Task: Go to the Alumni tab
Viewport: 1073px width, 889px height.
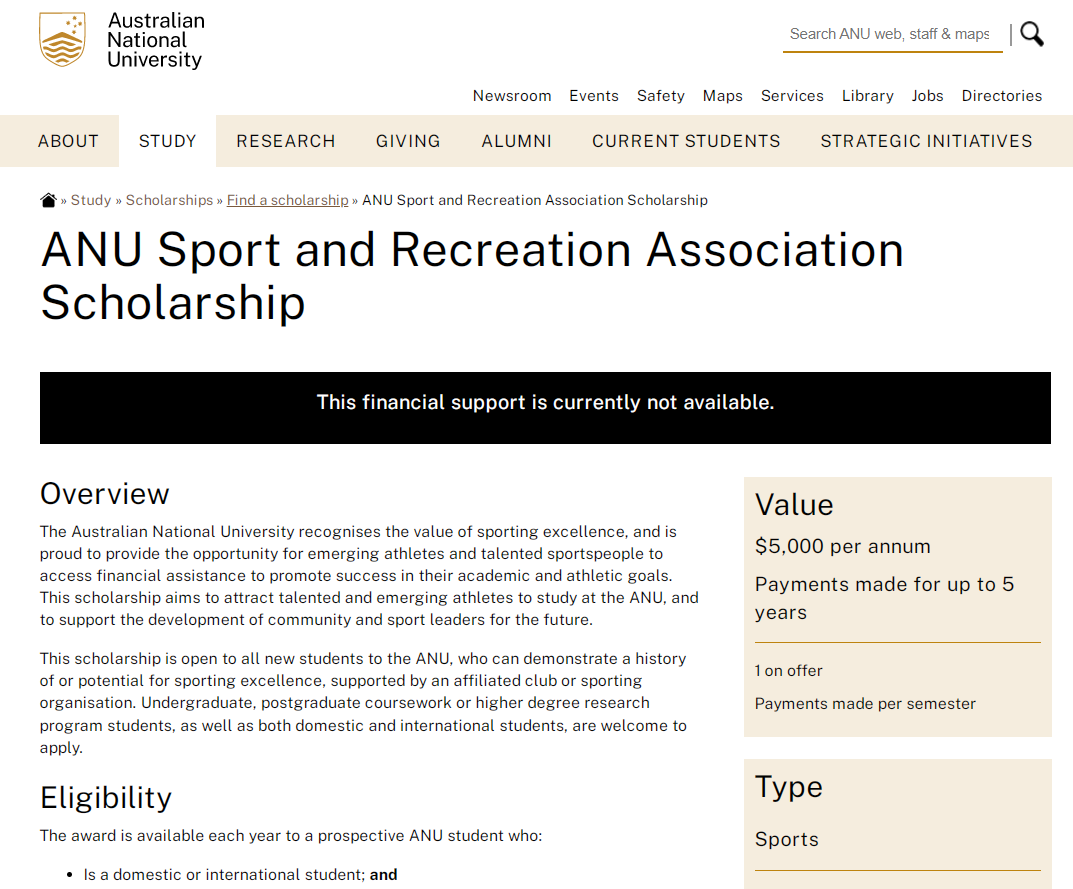Action: coord(517,141)
